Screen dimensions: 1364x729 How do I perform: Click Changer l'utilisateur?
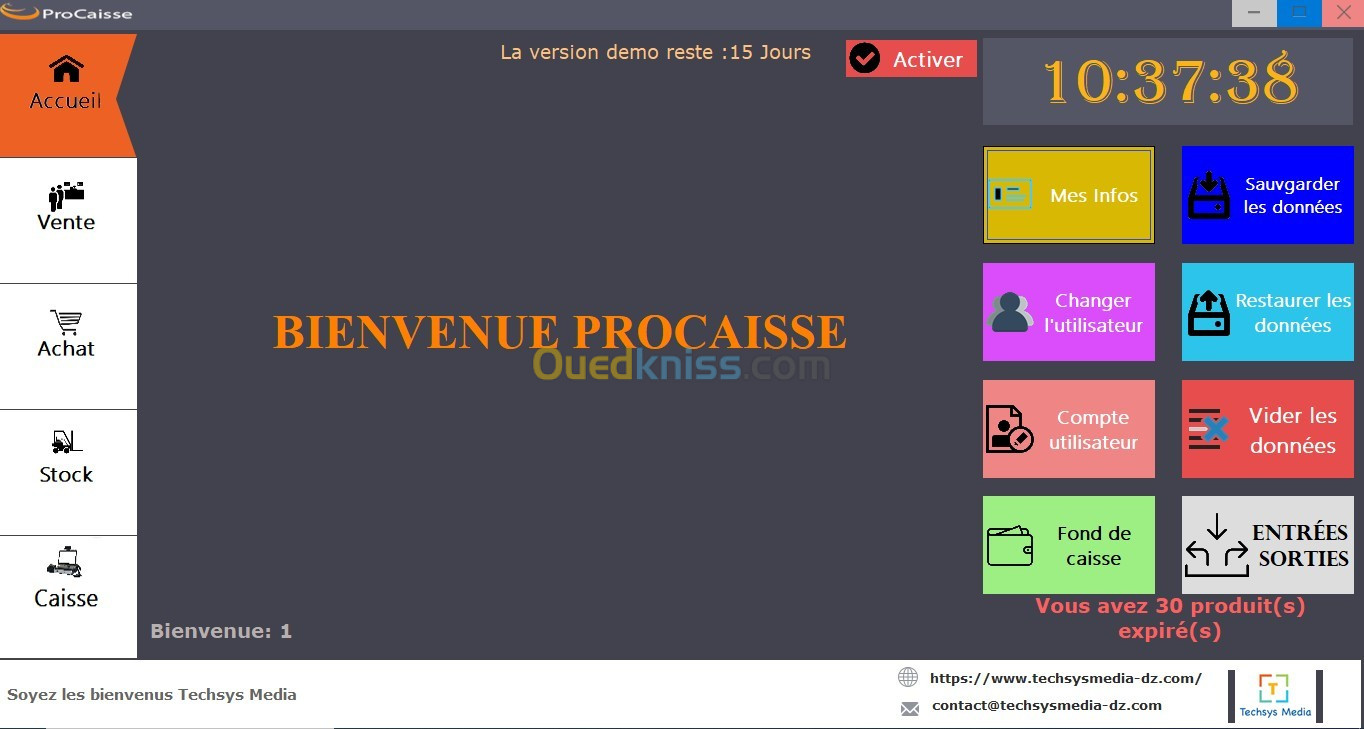pyautogui.click(x=1069, y=312)
